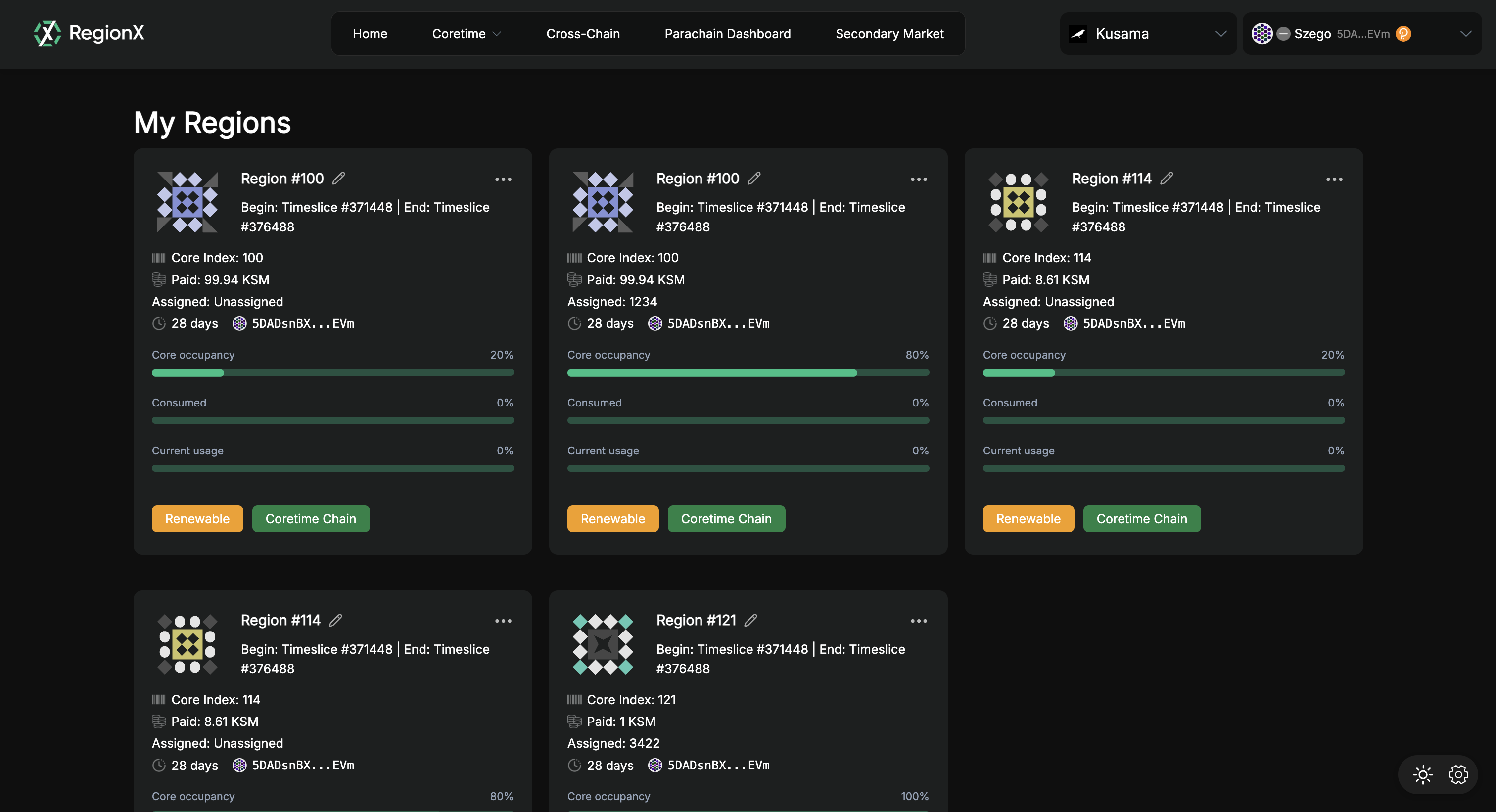Click the rocket icon beside Kusama

[1078, 33]
